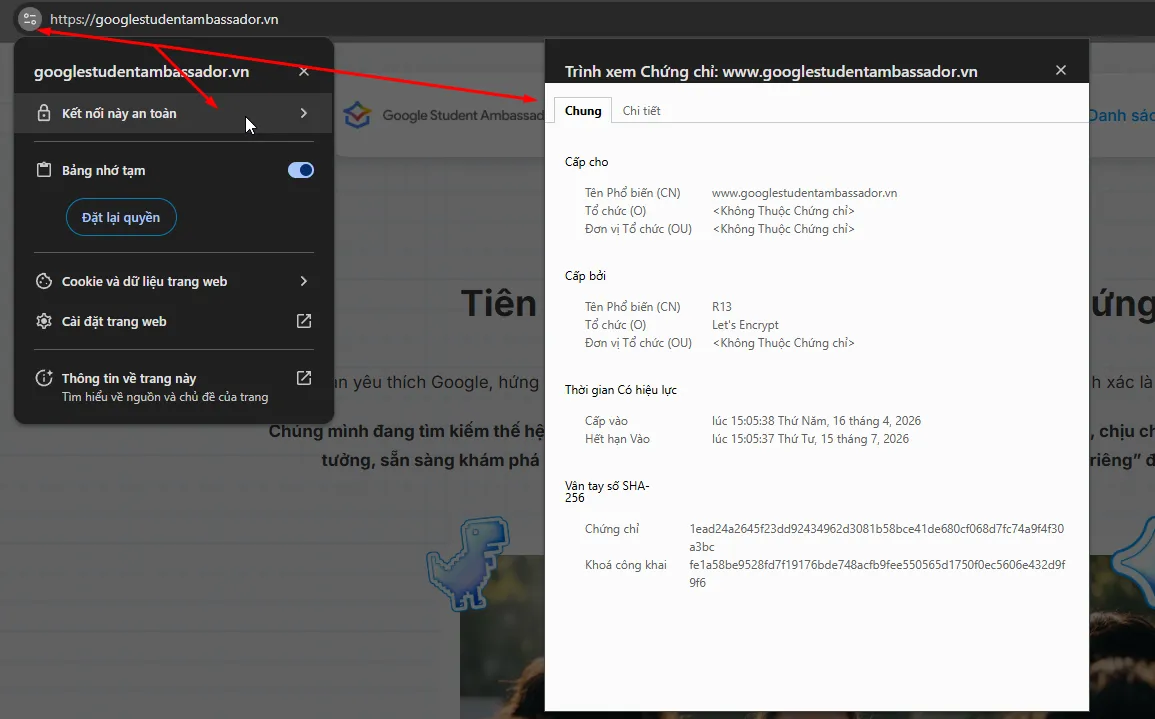Click the gear icon for Cài đặt trang web
The image size is (1155, 719).
43,322
